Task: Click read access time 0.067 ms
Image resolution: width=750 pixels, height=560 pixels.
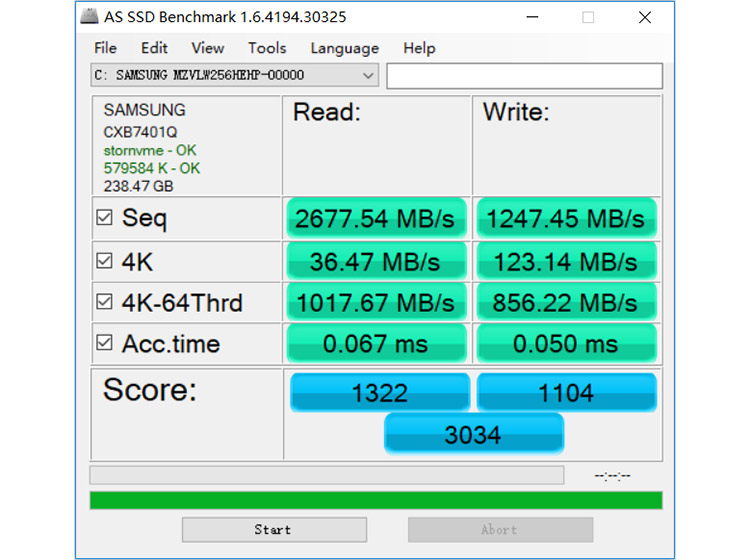Action: (x=376, y=343)
